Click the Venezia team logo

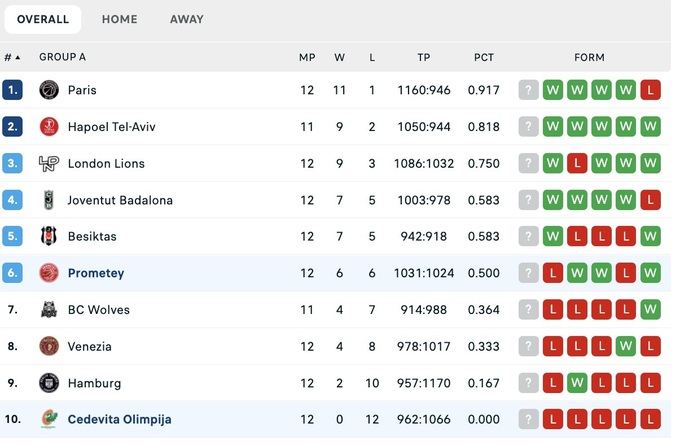click(x=49, y=347)
